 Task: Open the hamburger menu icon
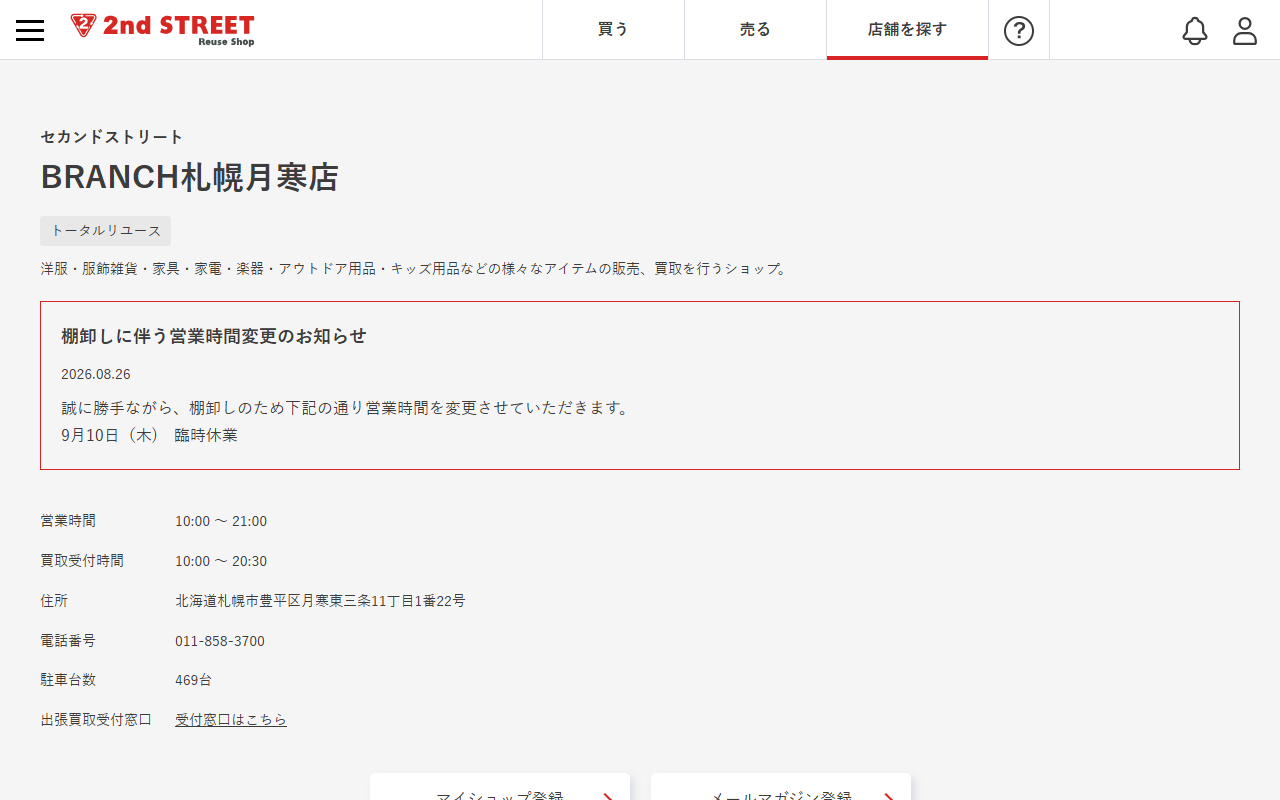tap(30, 30)
